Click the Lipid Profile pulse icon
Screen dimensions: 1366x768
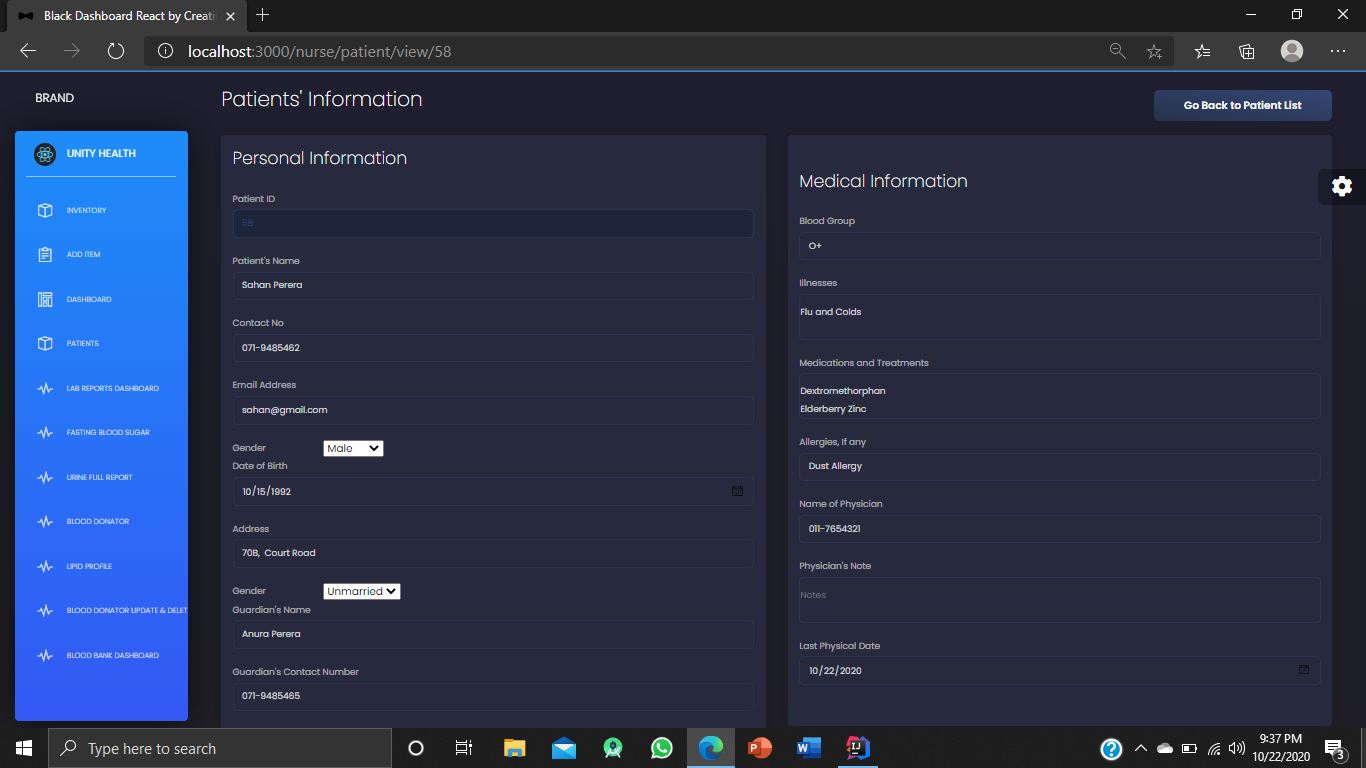[x=45, y=566]
